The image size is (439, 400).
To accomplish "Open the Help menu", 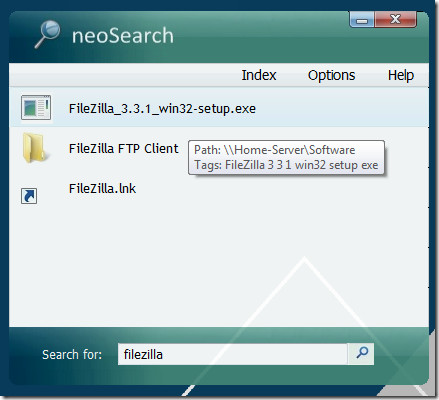I will point(401,75).
